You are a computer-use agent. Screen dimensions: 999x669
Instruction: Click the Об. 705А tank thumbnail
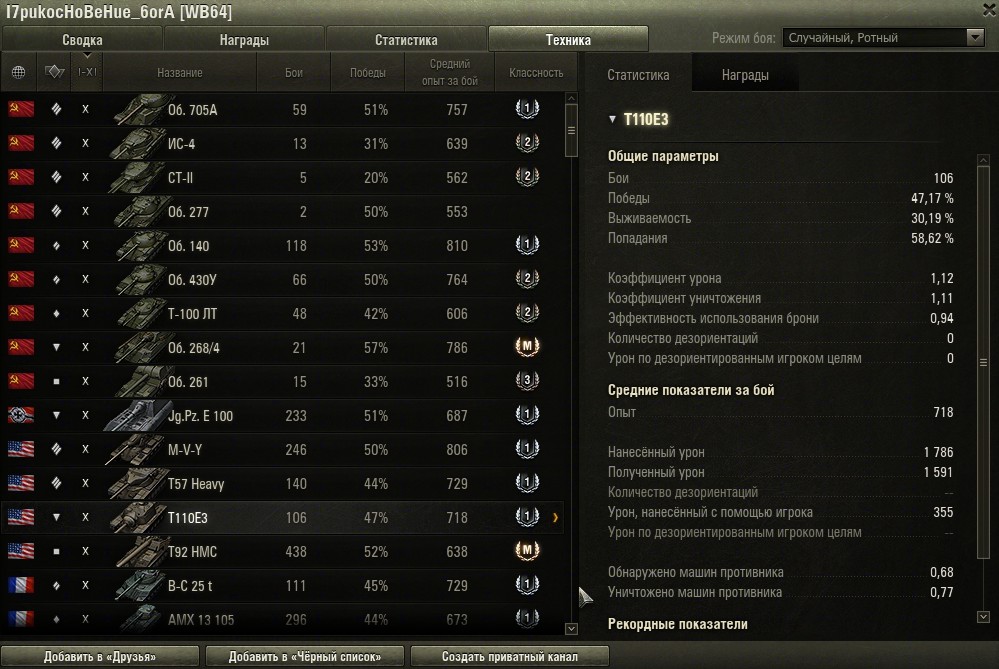click(x=138, y=110)
